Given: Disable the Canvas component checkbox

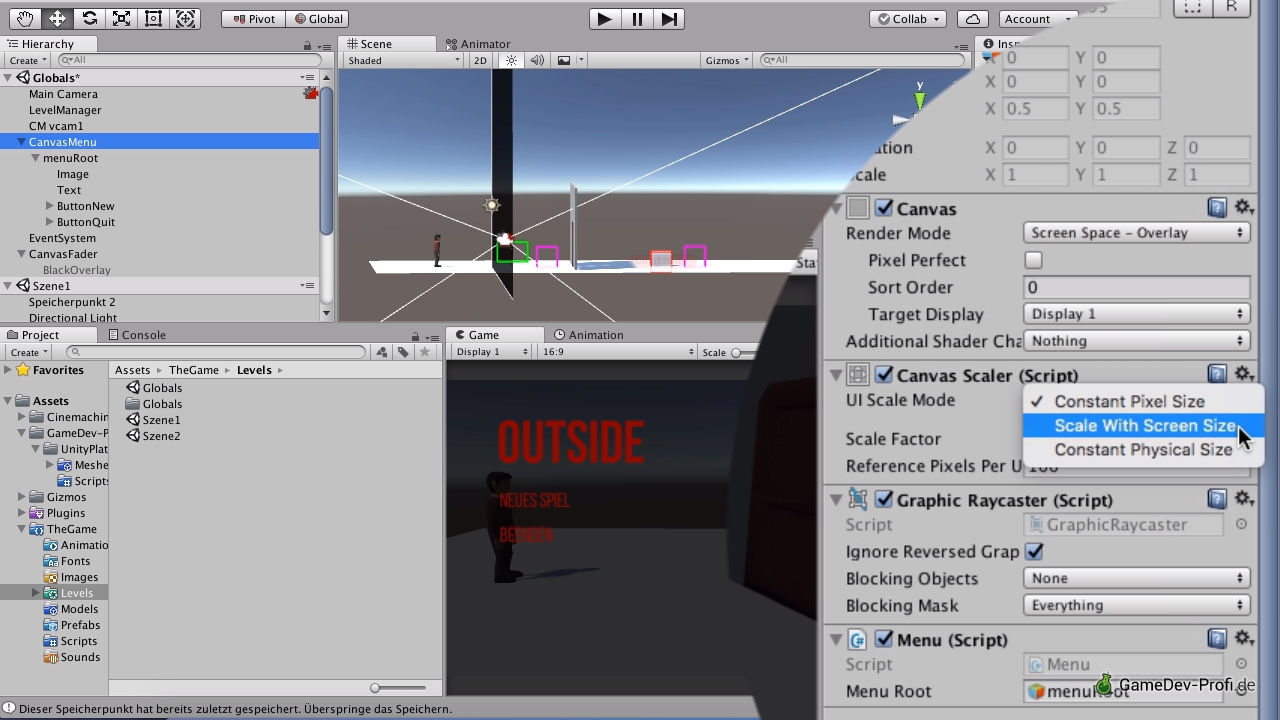Looking at the screenshot, I should click(x=884, y=208).
